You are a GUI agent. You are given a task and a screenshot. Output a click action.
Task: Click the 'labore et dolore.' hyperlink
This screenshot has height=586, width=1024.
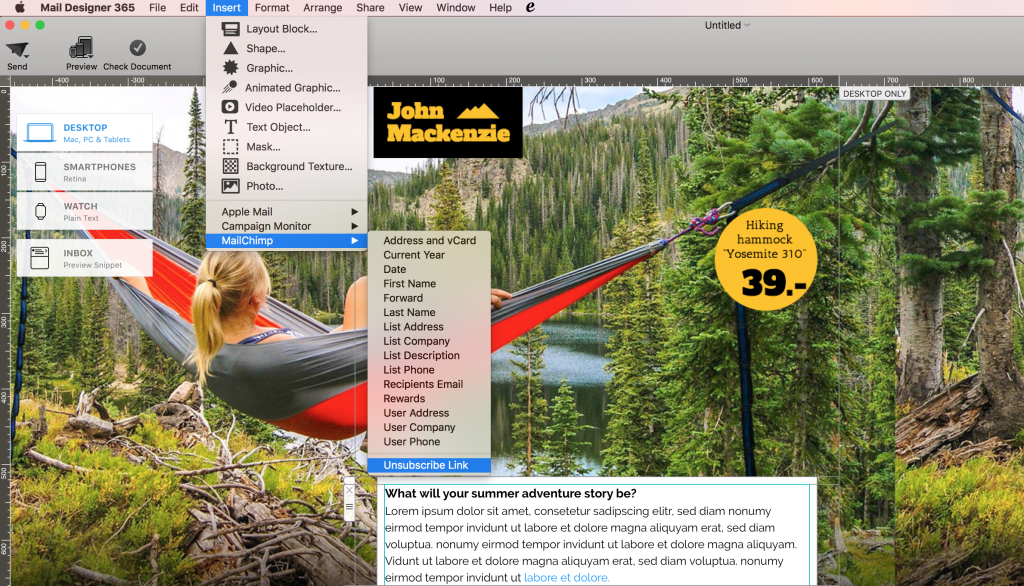tap(566, 578)
